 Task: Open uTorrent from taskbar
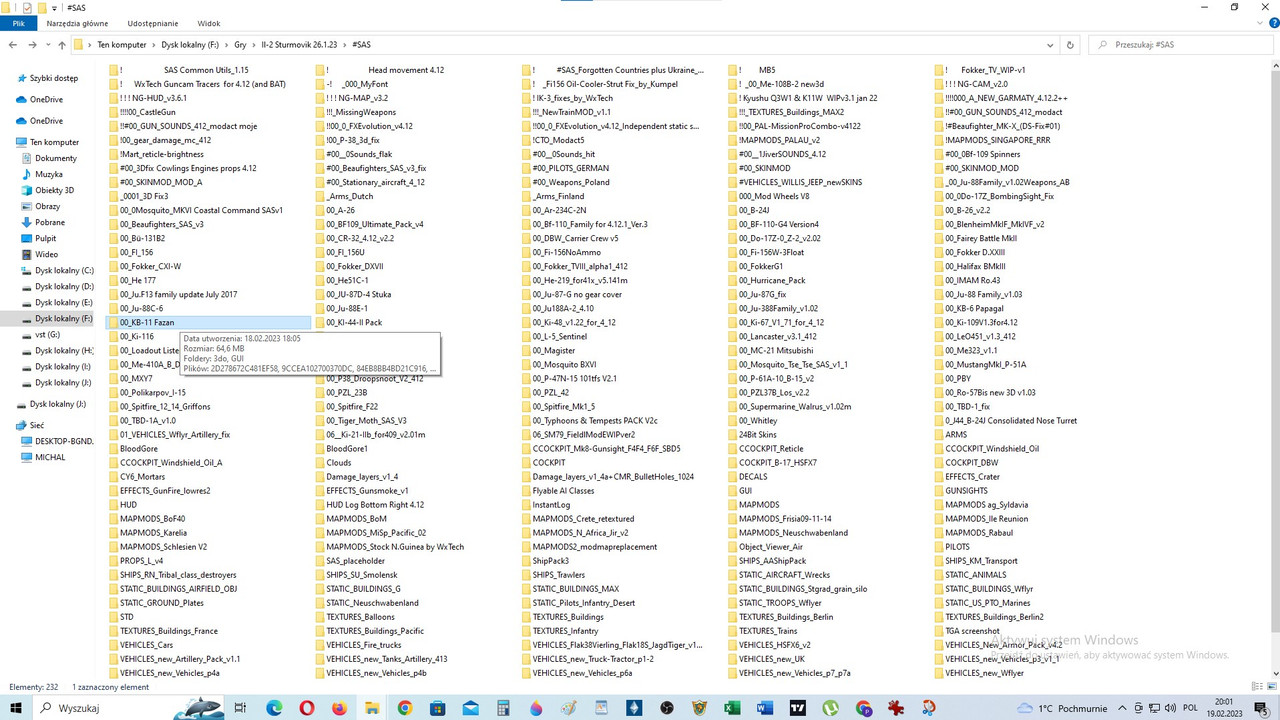[830, 707]
